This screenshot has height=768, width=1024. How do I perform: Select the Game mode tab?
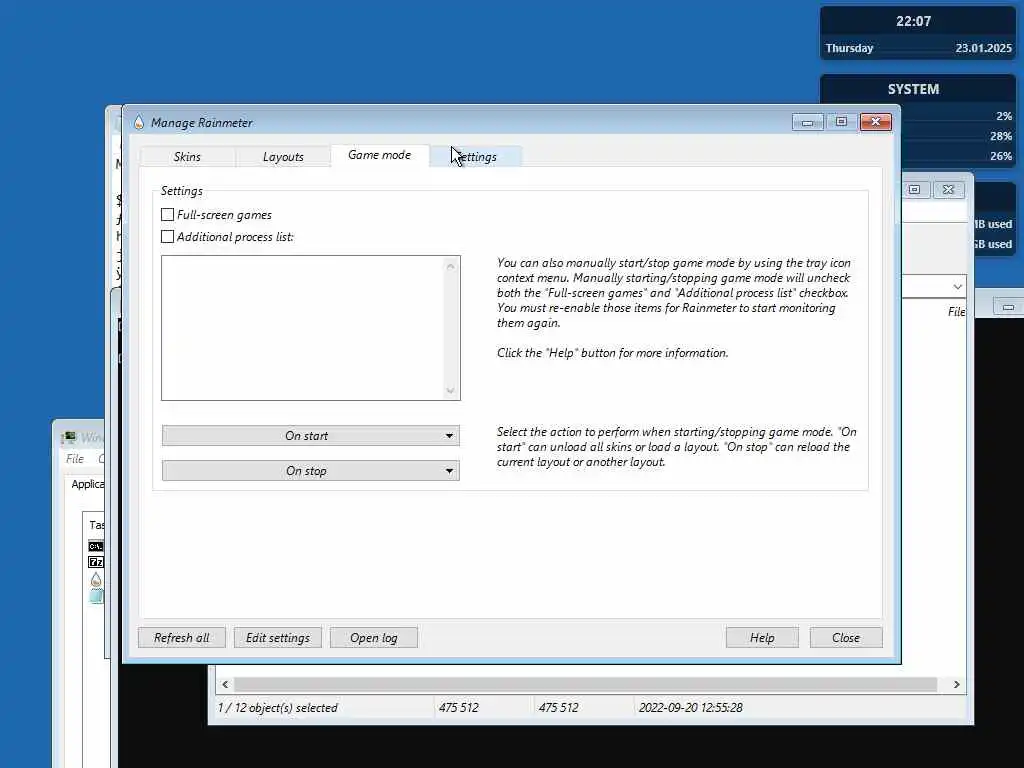tap(379, 155)
